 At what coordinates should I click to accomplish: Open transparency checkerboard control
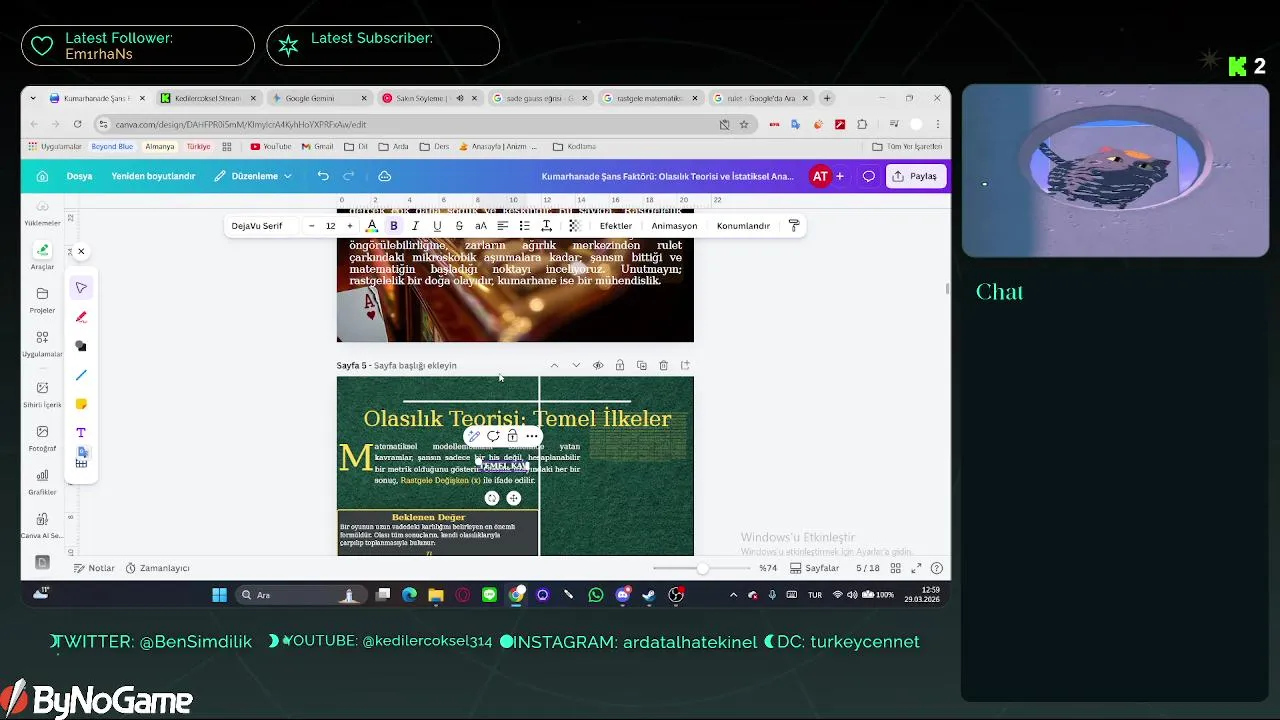tap(574, 226)
